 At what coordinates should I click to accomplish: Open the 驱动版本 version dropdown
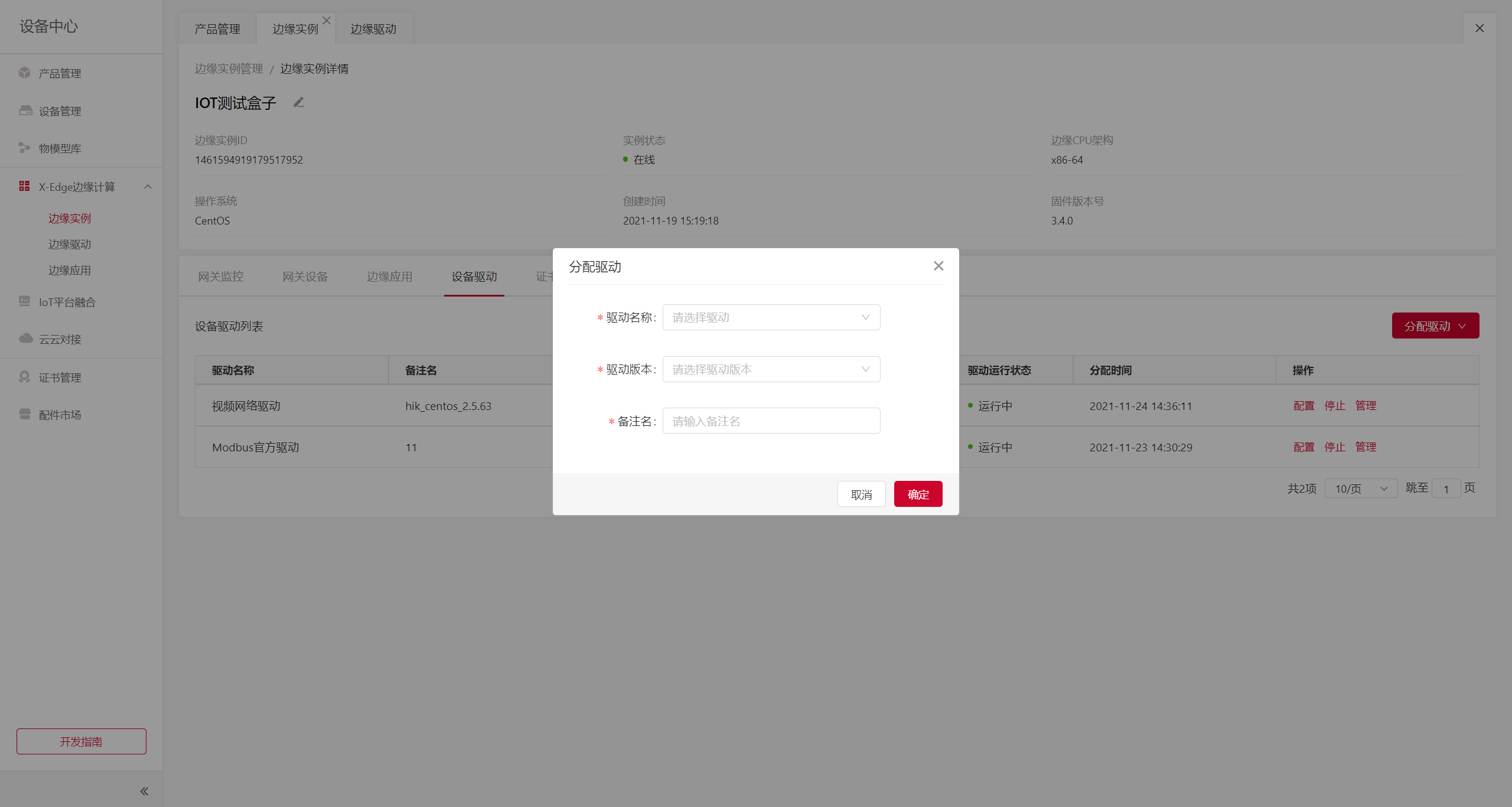pos(771,369)
